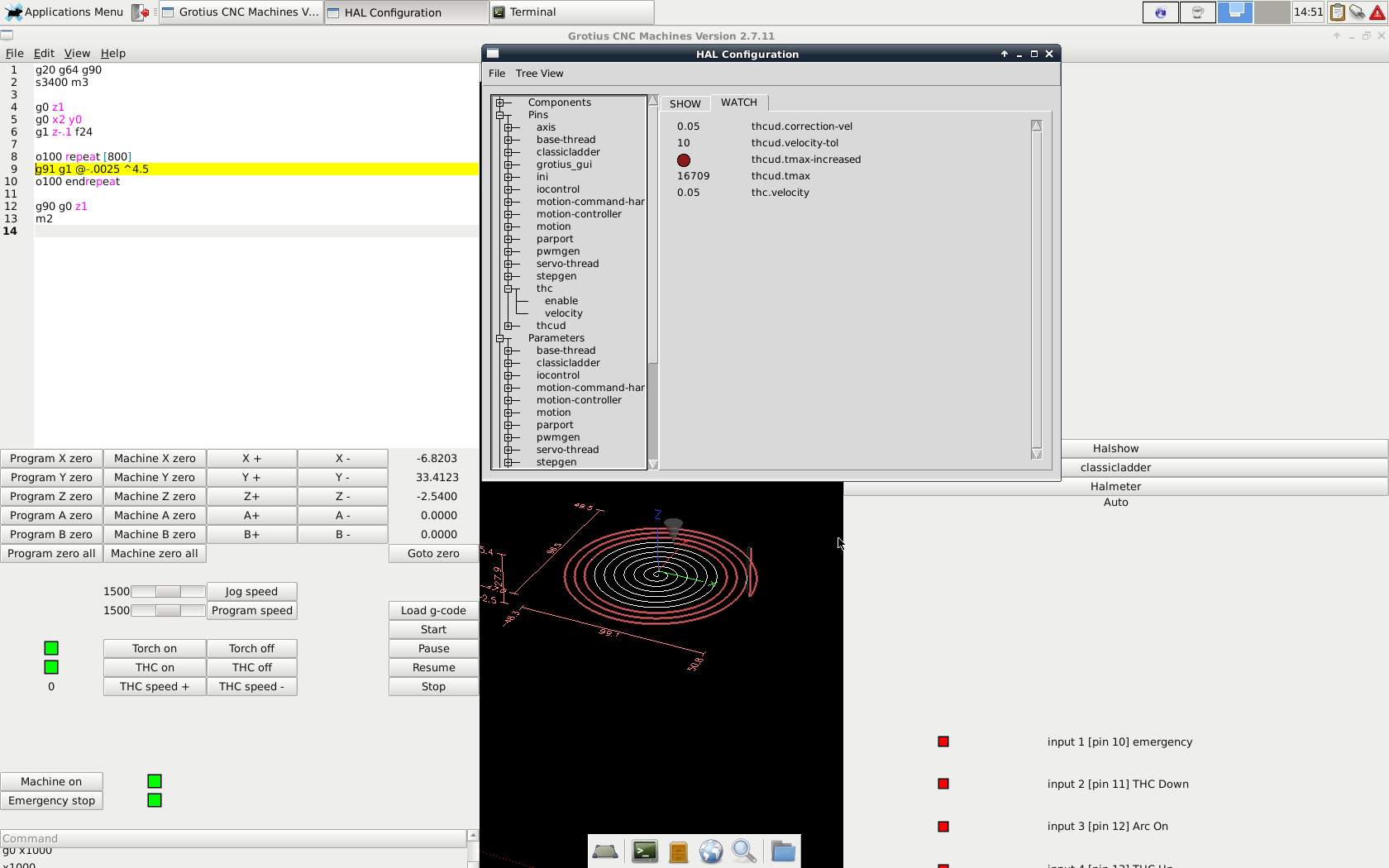Open the terminal icon in the bottom dock
The image size is (1389, 868).
[645, 851]
